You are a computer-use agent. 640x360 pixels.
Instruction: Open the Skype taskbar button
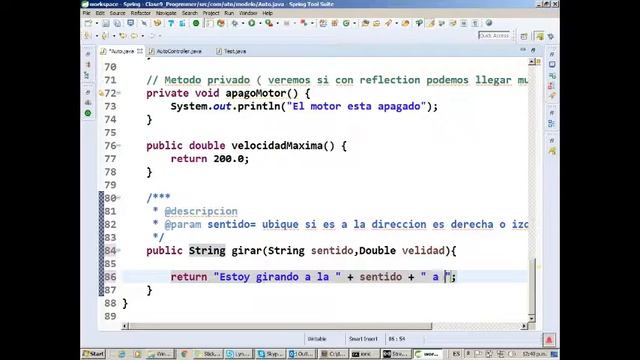pyautogui.click(x=270, y=354)
